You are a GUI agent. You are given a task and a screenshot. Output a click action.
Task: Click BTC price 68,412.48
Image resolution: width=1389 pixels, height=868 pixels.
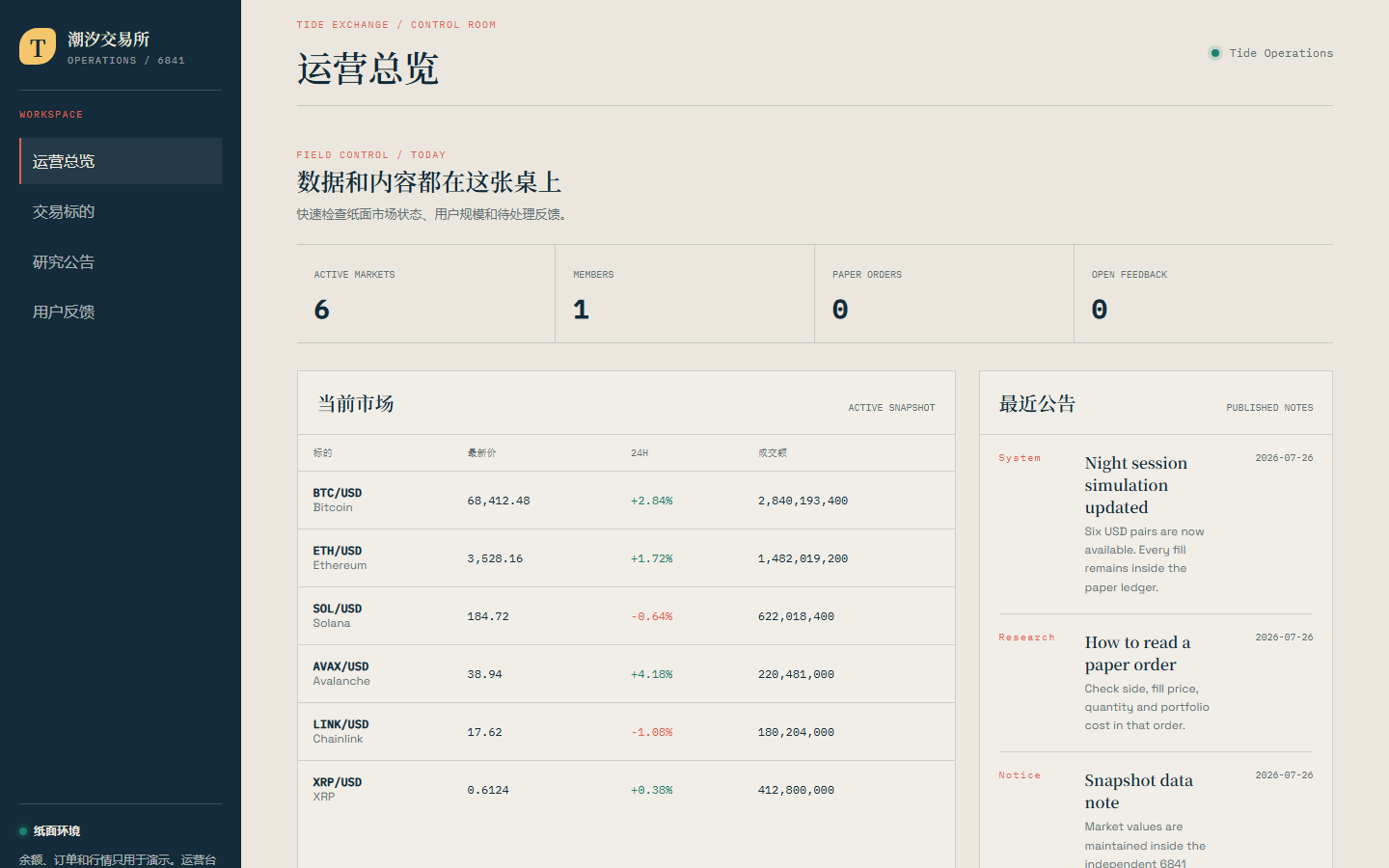coord(499,501)
